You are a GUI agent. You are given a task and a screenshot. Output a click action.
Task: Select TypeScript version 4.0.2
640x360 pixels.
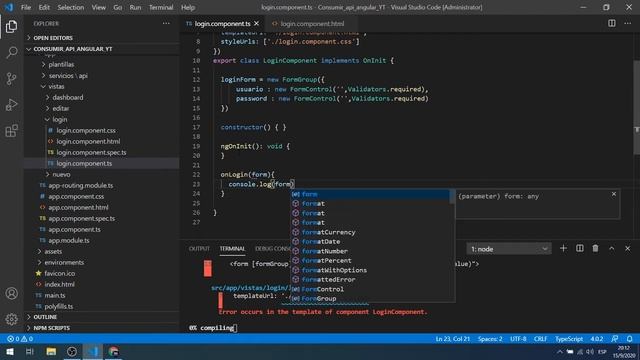(x=596, y=339)
